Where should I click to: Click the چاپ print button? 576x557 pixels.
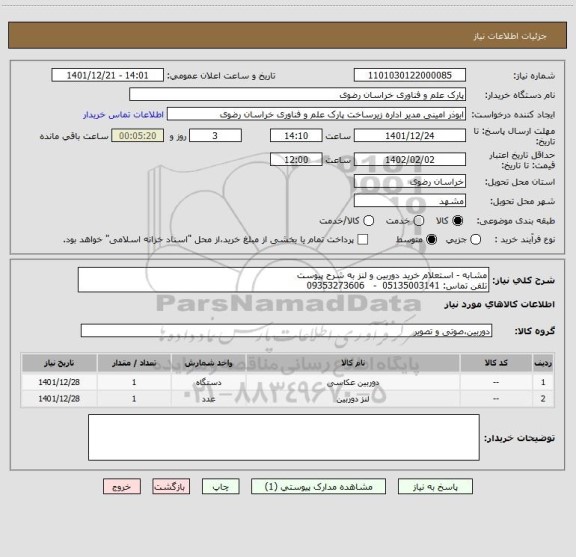pyautogui.click(x=220, y=486)
